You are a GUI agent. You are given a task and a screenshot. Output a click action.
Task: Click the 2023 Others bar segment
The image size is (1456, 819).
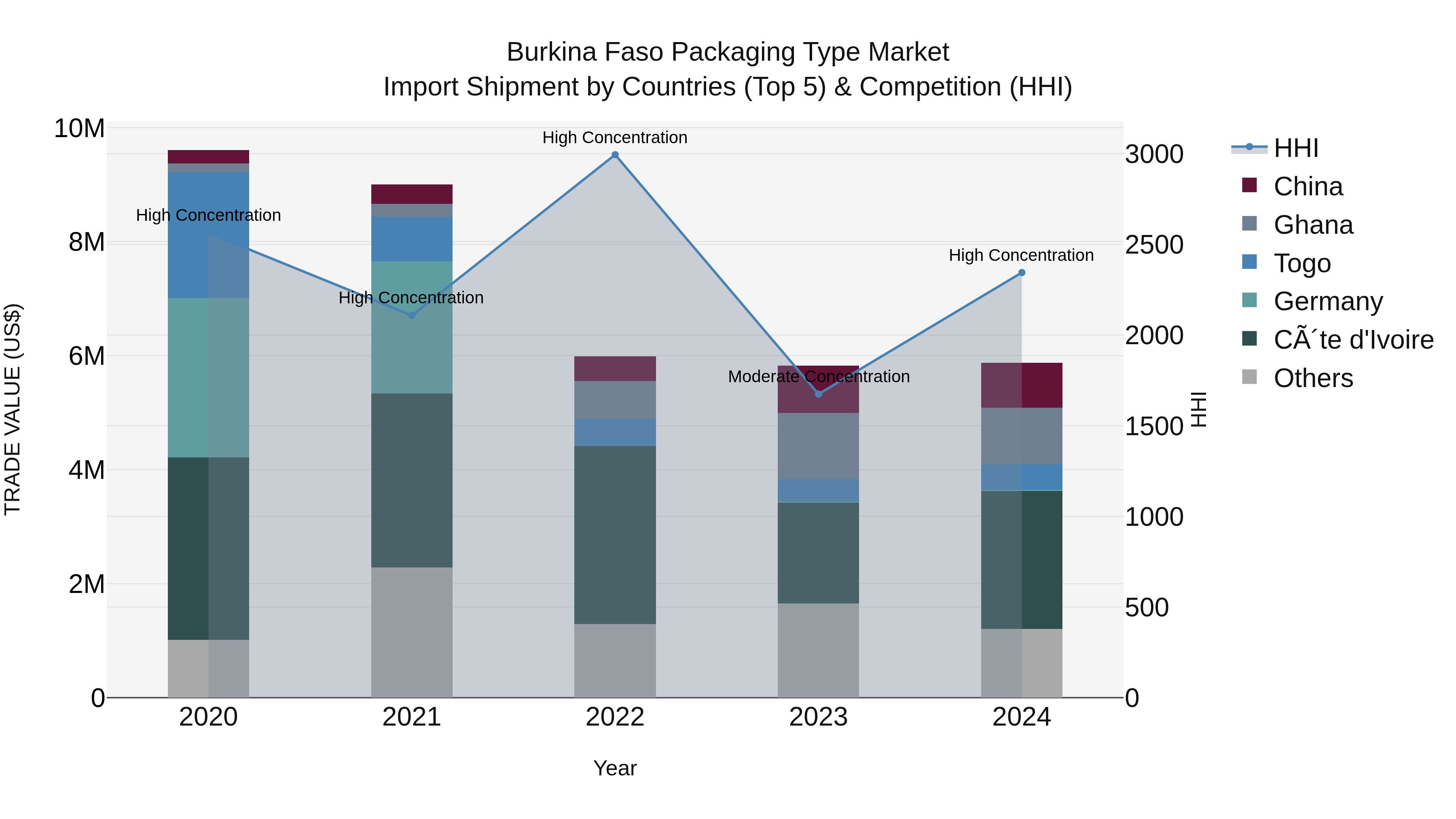click(x=818, y=651)
